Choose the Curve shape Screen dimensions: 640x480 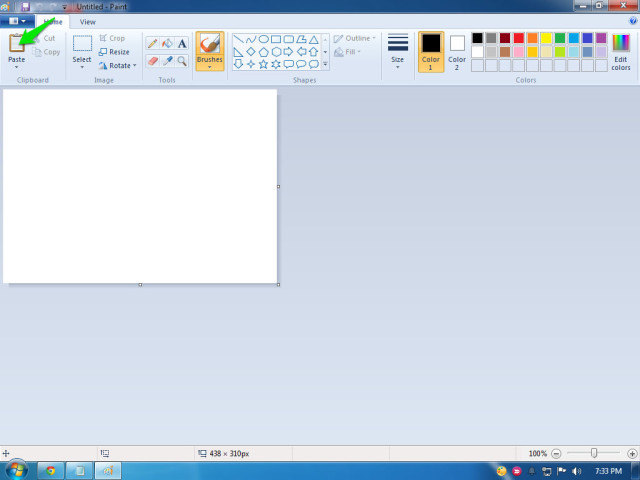pyautogui.click(x=251, y=39)
